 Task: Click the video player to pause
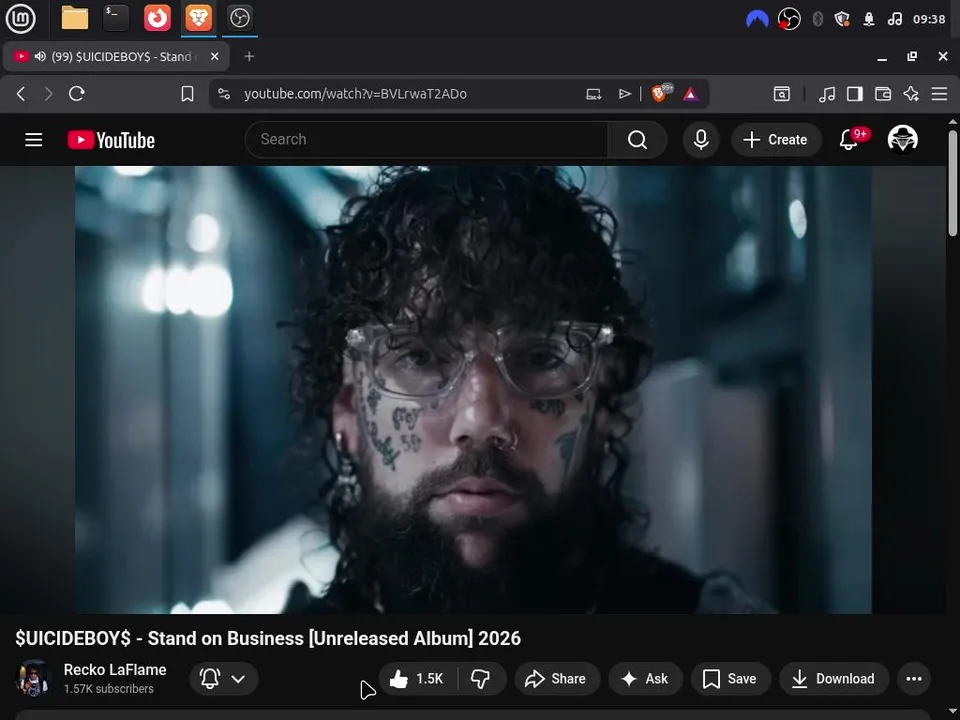(x=473, y=389)
